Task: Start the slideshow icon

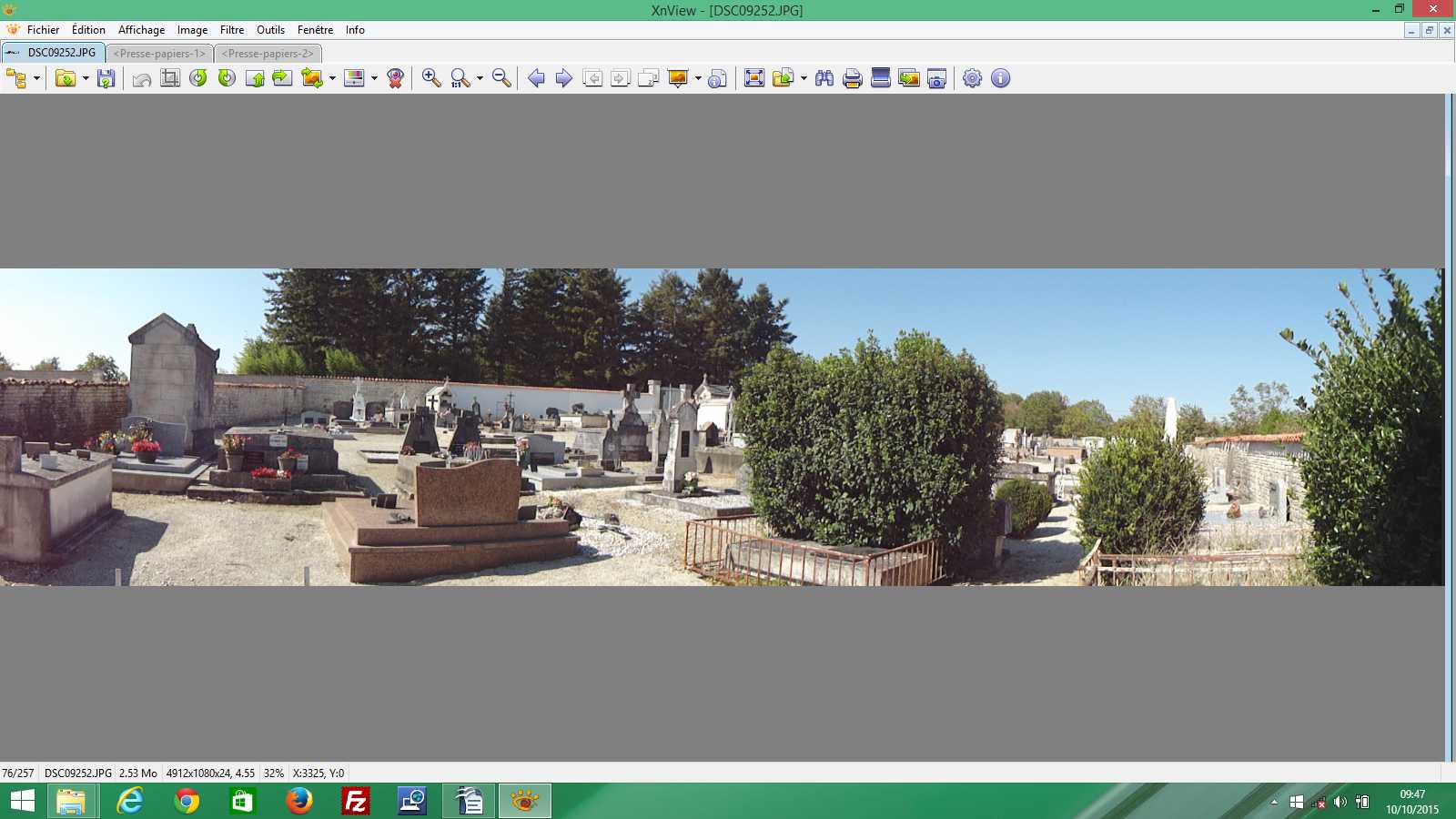Action: [678, 78]
